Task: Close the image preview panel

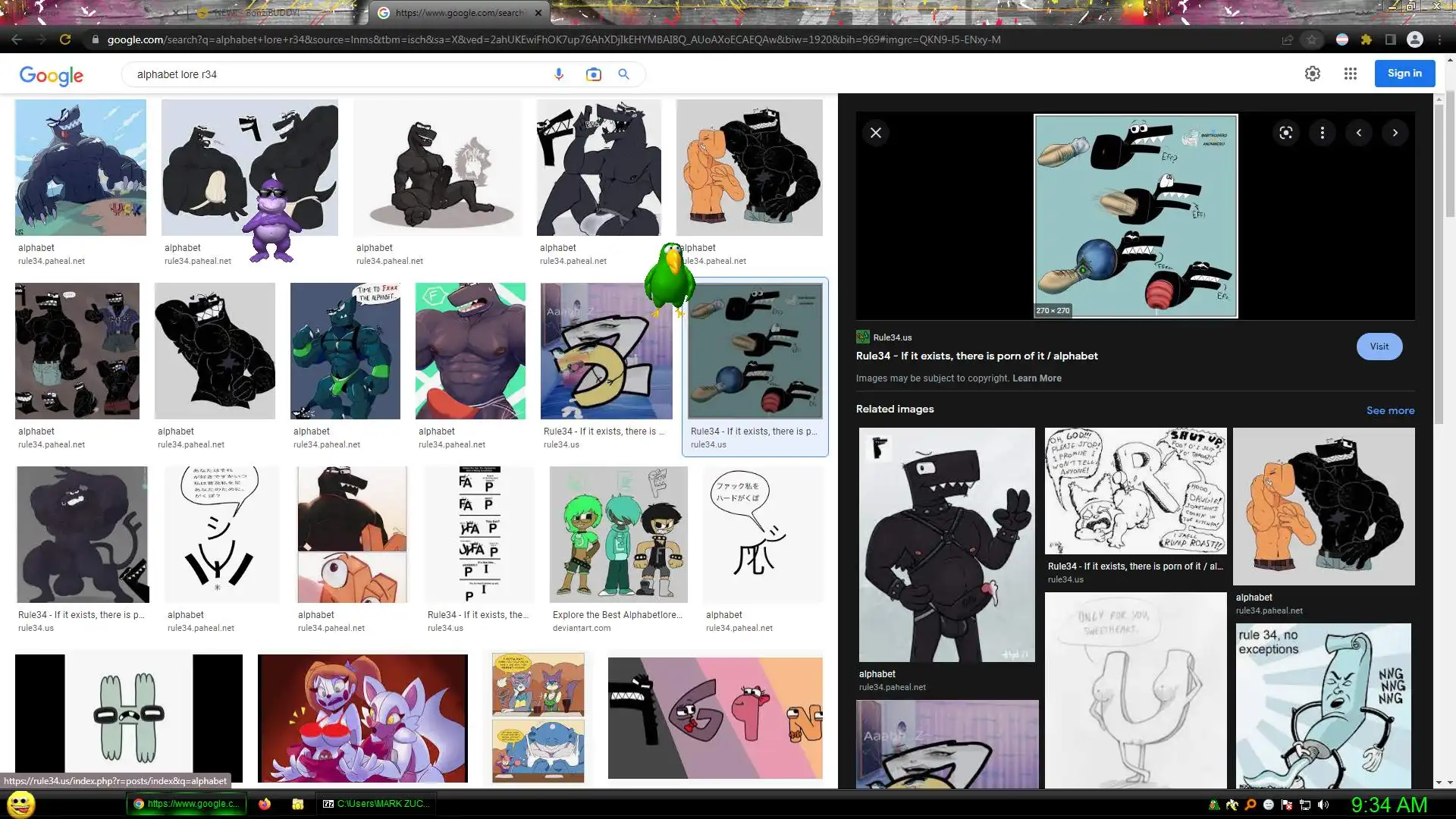Action: point(876,133)
